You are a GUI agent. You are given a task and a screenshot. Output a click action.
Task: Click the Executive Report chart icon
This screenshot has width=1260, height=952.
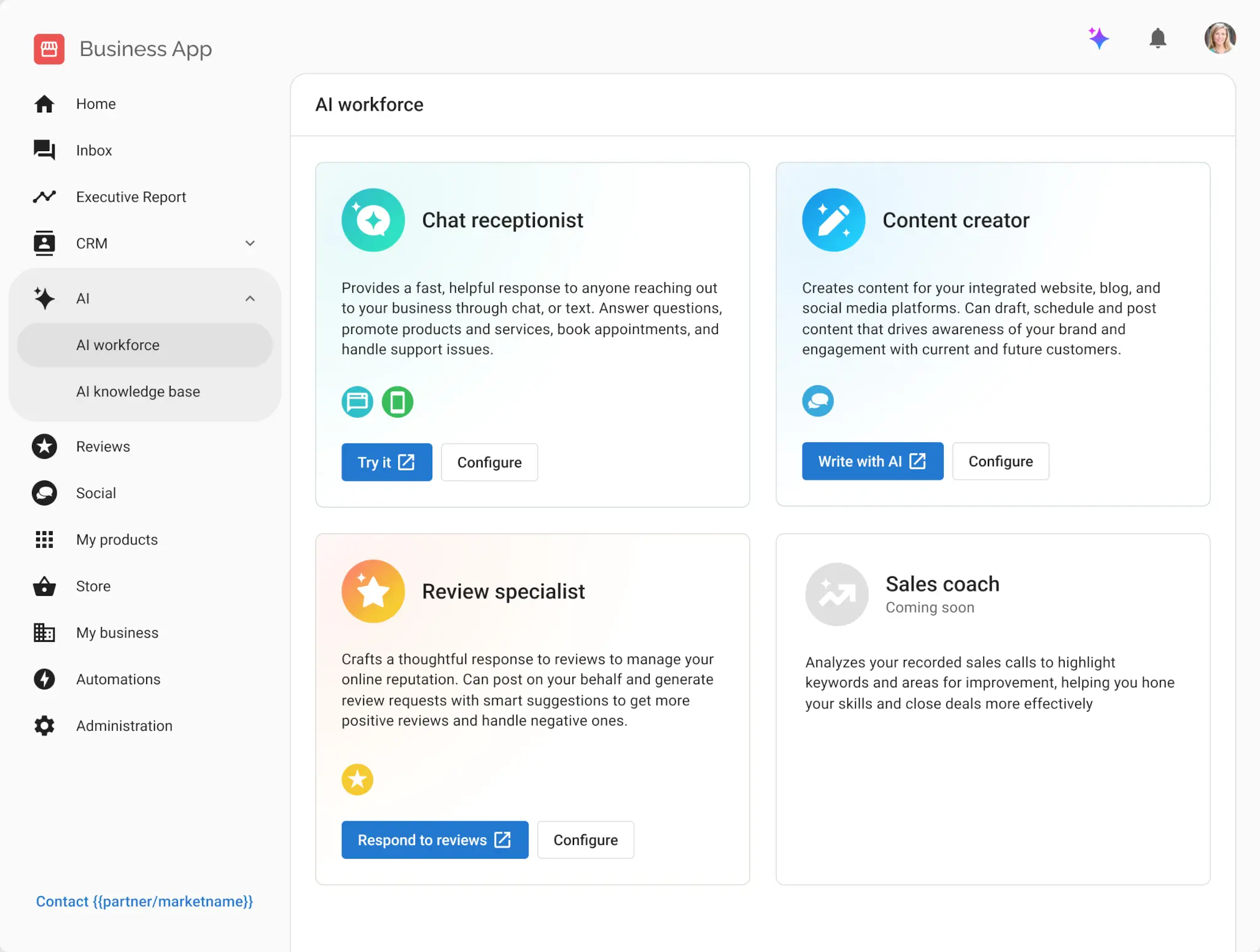44,197
